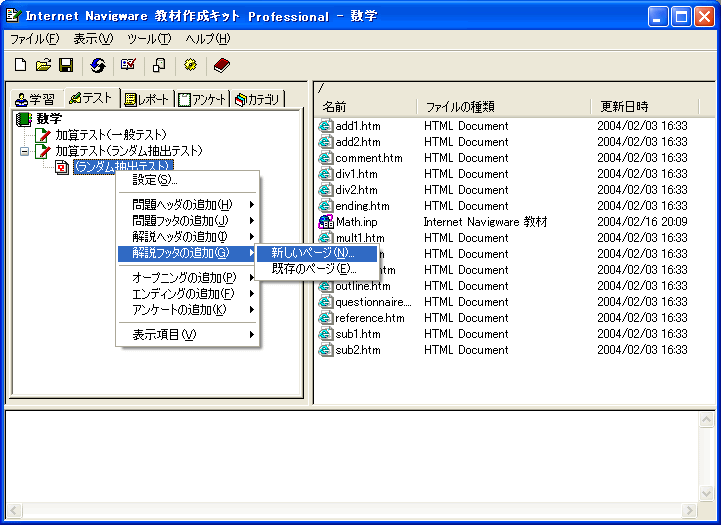Choose 解説フッタの追加(G) menu entry
Image resolution: width=721 pixels, height=525 pixels.
187,253
